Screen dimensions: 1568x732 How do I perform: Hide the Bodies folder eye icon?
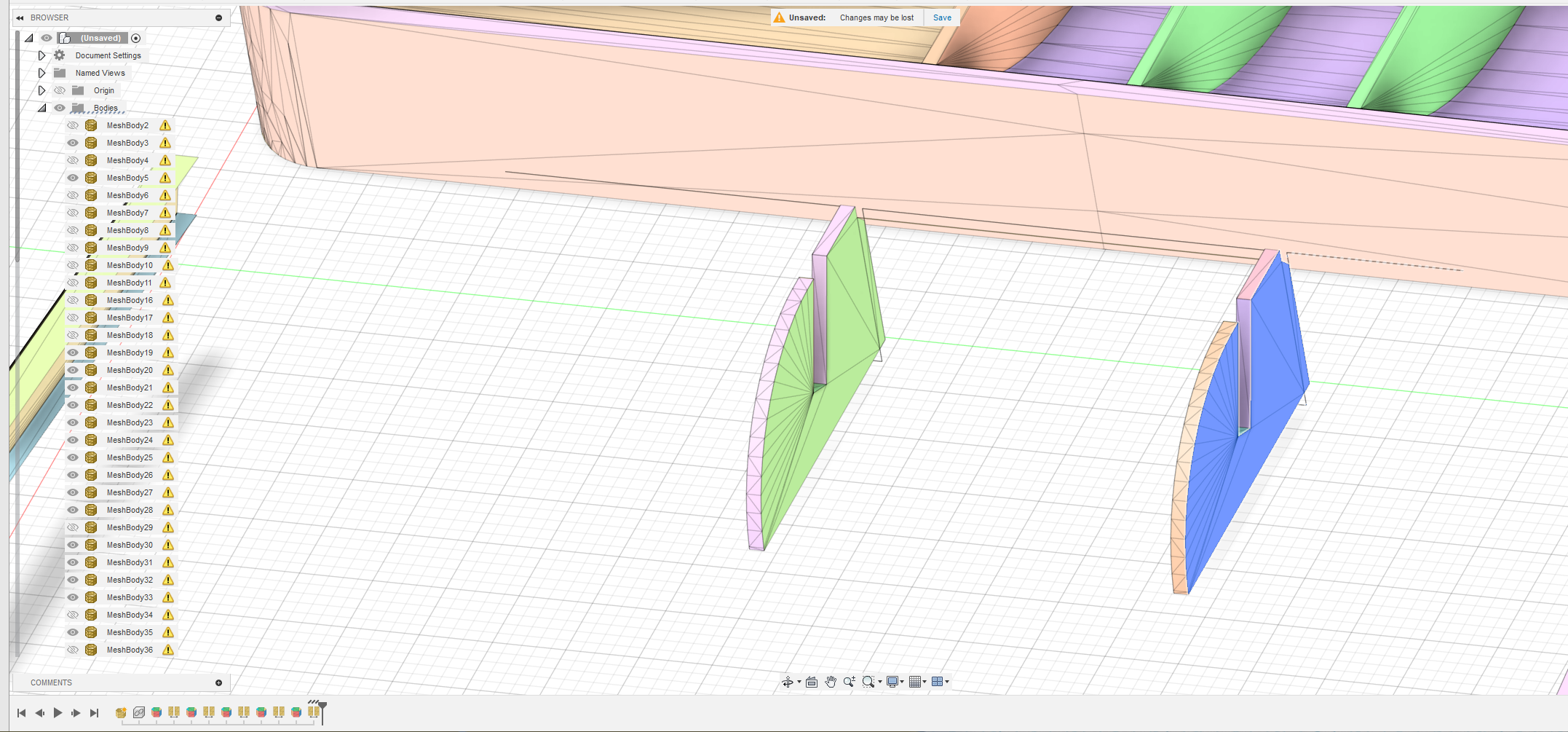[60, 108]
